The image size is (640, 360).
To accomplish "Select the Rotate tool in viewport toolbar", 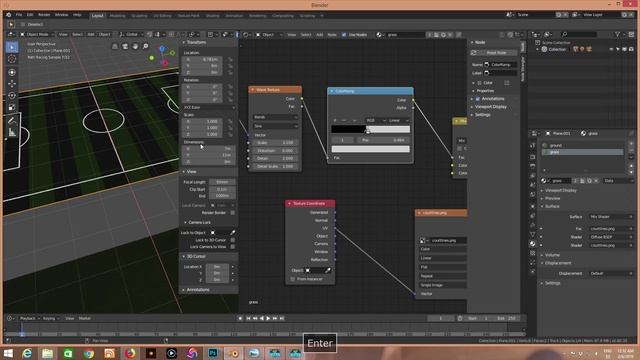I will point(12,96).
